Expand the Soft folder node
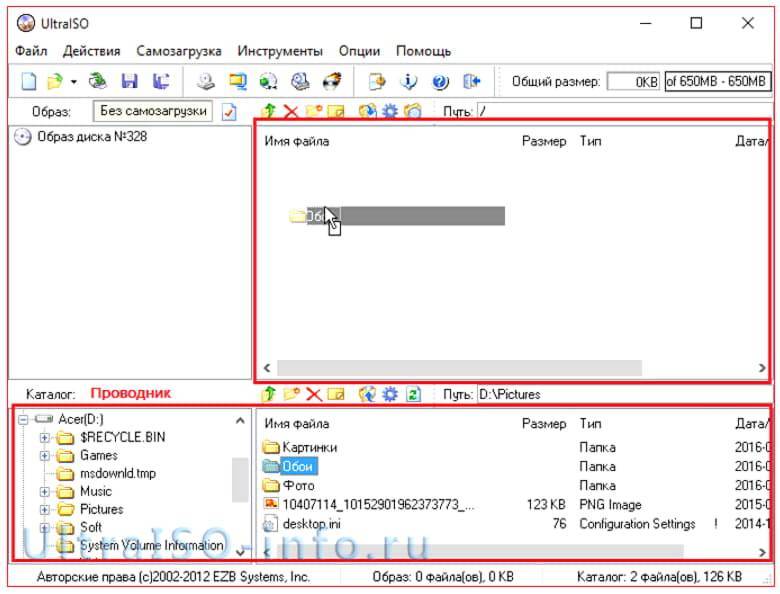 (x=45, y=528)
